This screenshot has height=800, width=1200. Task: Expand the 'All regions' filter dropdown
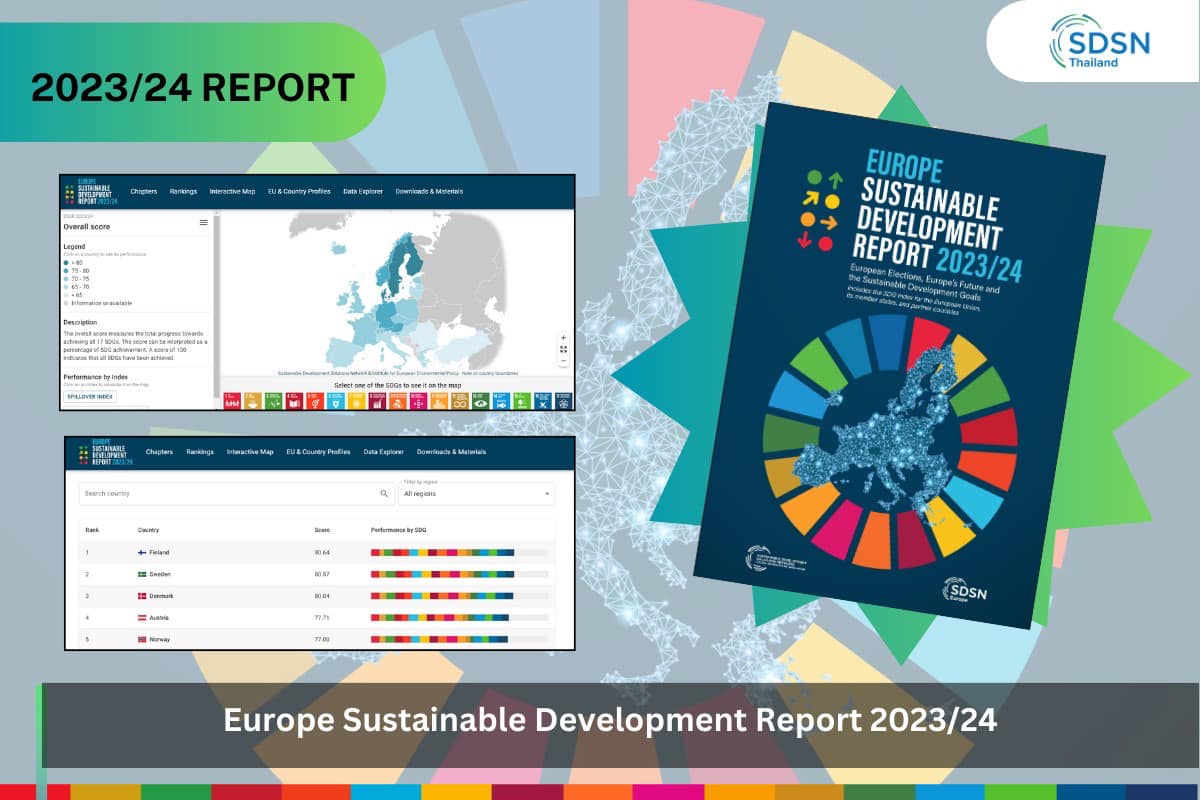click(x=476, y=494)
